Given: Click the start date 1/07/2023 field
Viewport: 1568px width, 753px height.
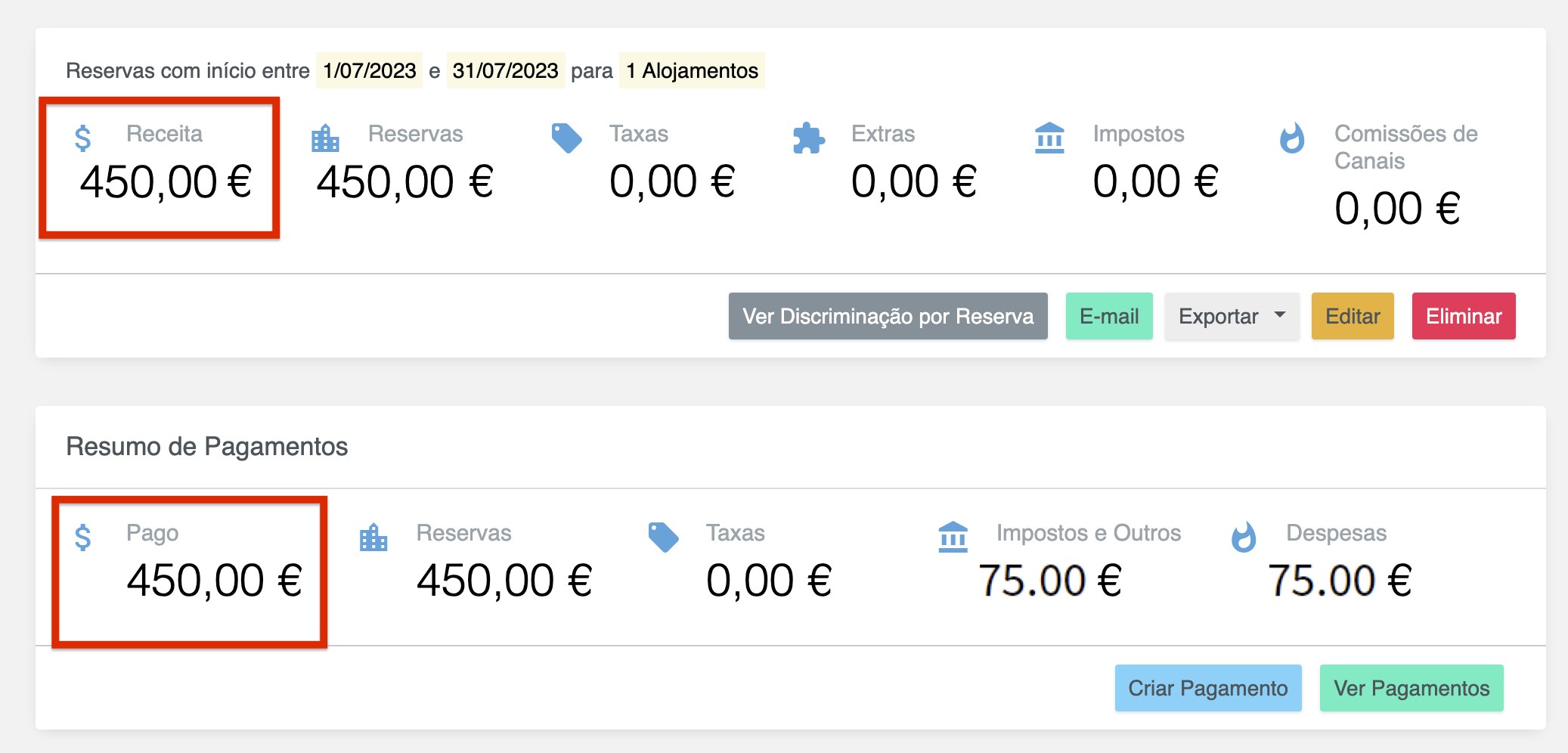Looking at the screenshot, I should (369, 71).
